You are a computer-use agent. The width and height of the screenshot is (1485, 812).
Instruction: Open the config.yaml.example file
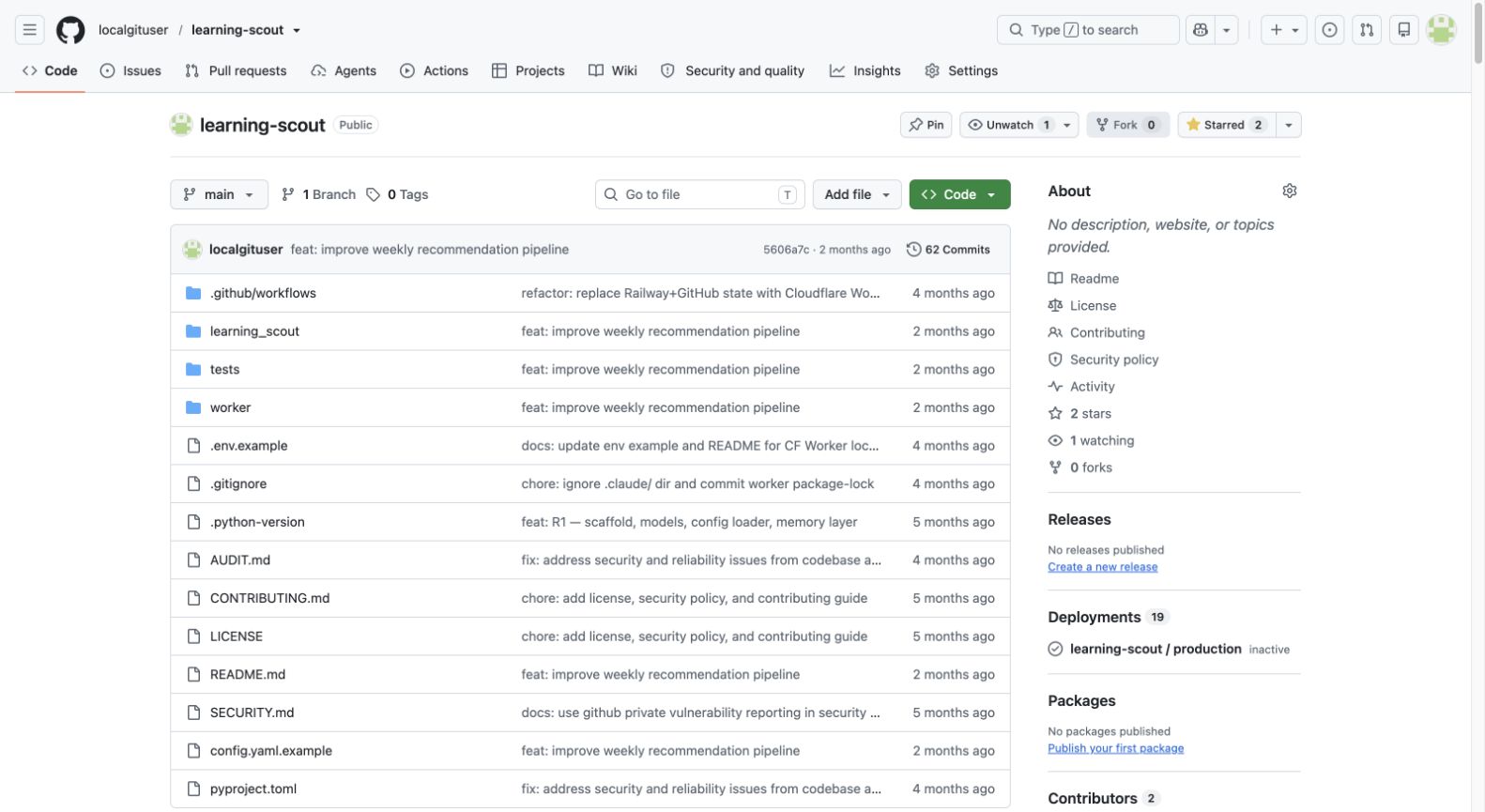(x=271, y=750)
